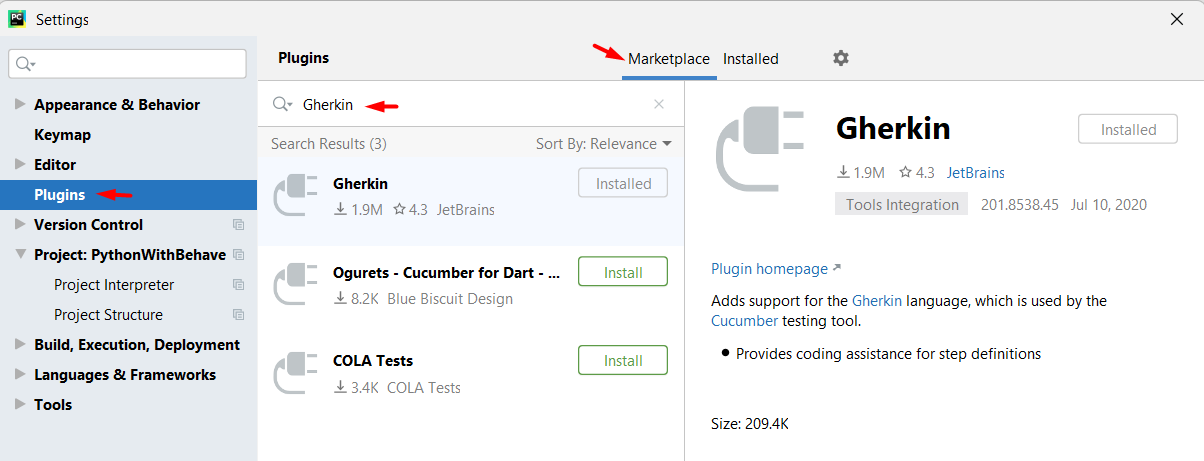The image size is (1204, 461).
Task: Select the COLA Tests plugin name
Action: [373, 361]
